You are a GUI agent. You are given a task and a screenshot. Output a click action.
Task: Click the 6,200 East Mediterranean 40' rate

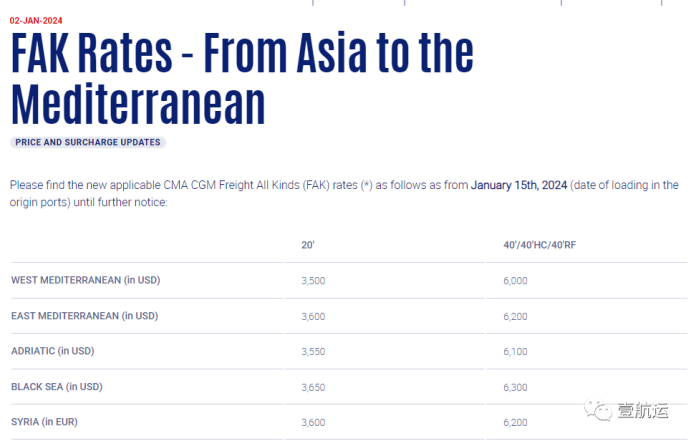[x=516, y=316]
